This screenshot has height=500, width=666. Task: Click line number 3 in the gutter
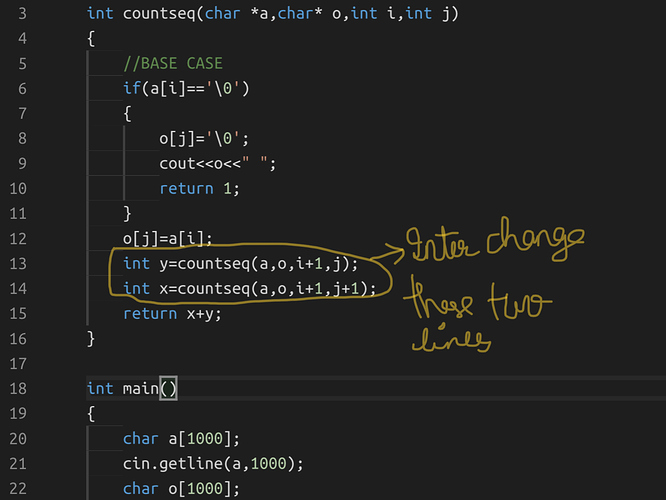[x=22, y=14]
